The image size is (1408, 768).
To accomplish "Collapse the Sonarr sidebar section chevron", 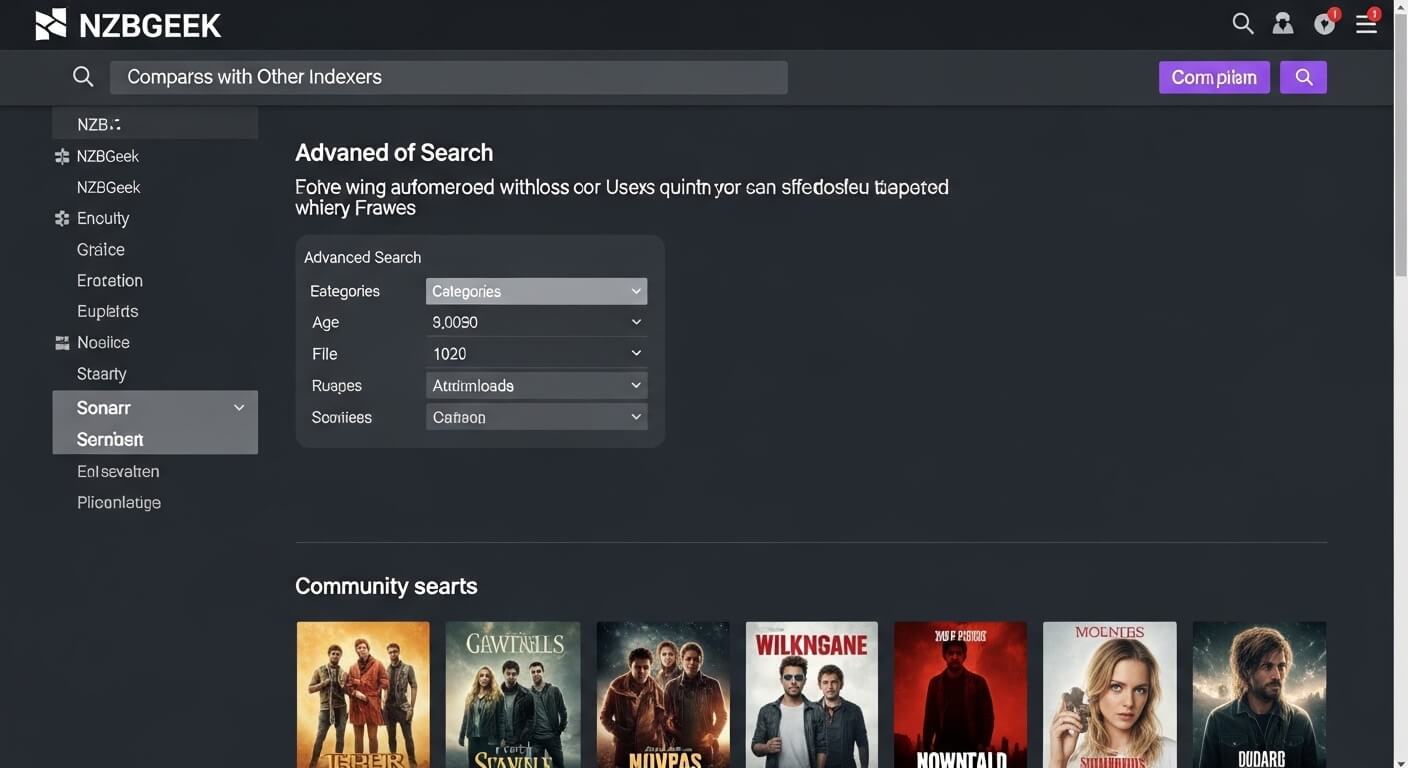I will click(239, 408).
